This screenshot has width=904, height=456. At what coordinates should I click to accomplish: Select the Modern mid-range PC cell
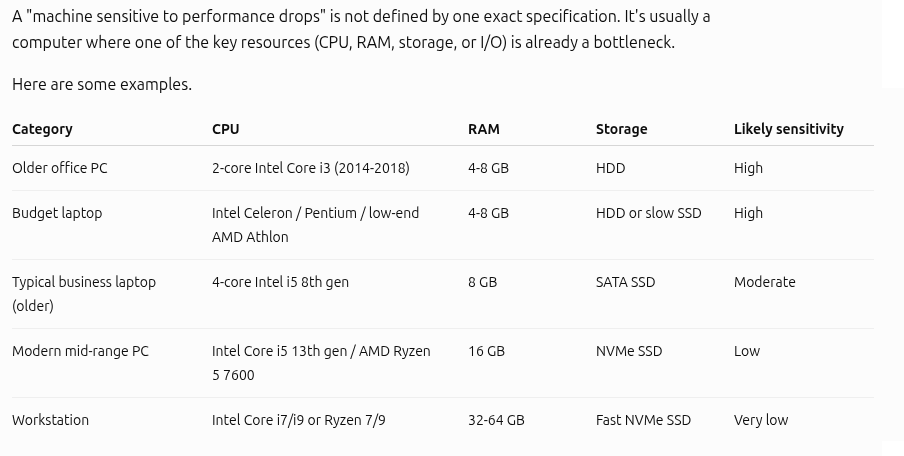point(80,351)
